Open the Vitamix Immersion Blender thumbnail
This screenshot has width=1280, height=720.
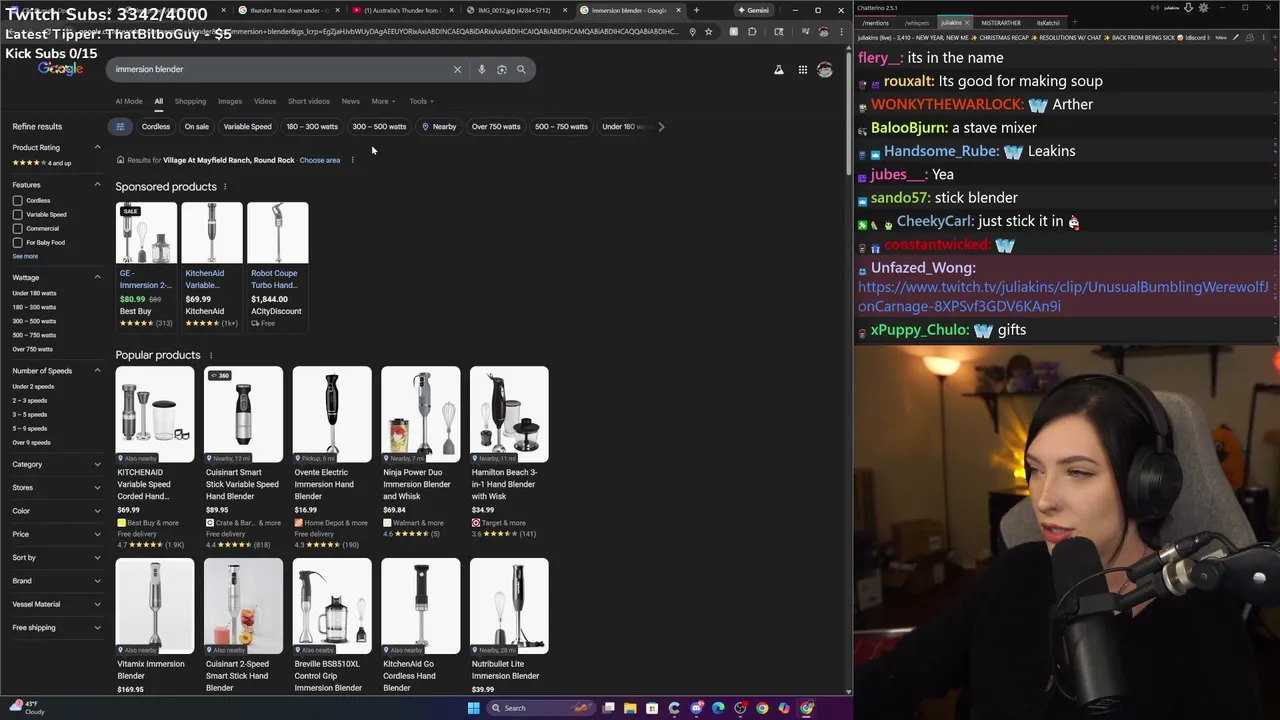[x=155, y=606]
